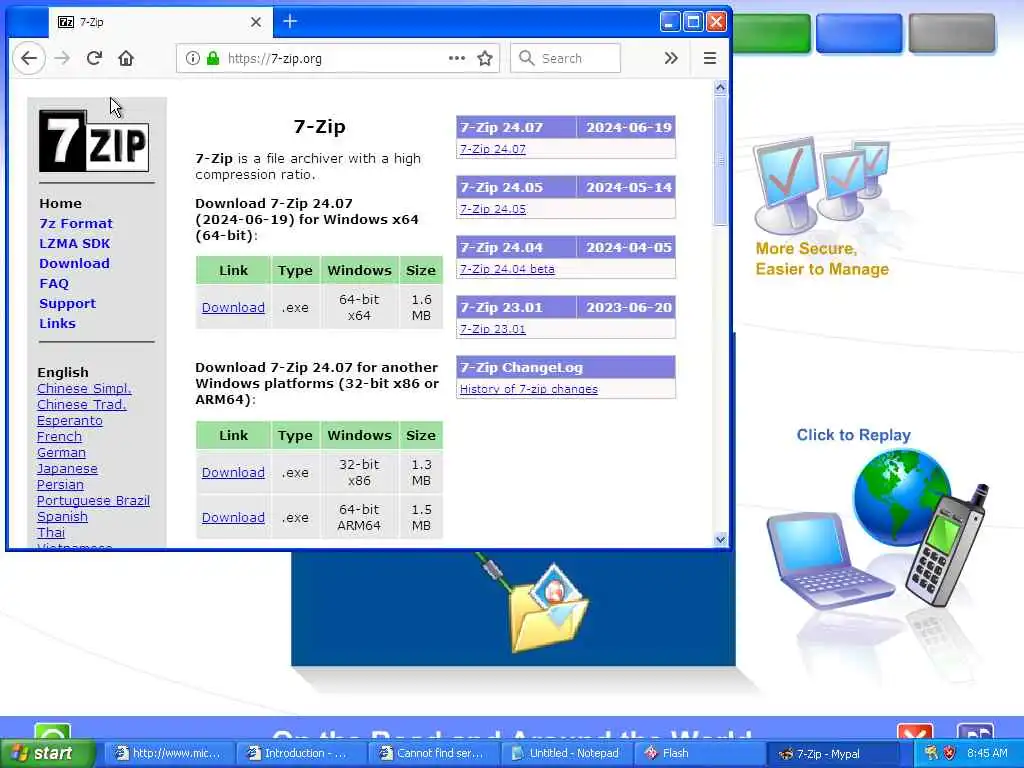This screenshot has width=1024, height=768.
Task: Click the address bar URL field
Action: click(336, 58)
